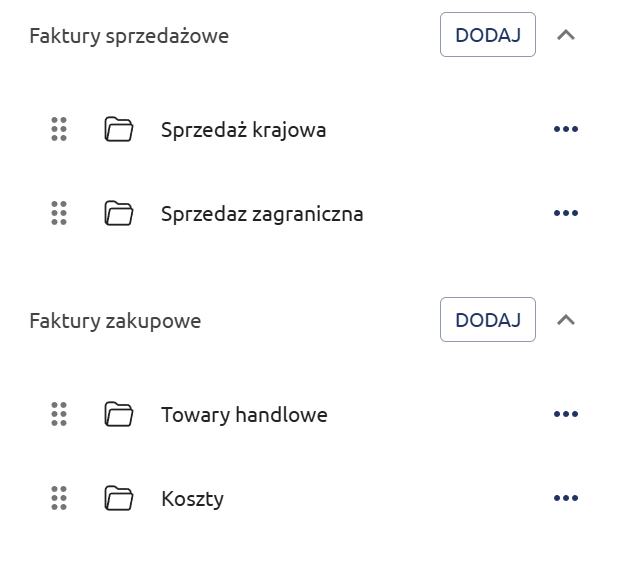Open more options for Sprzedaż krajowa
Image resolution: width=624 pixels, height=571 pixels.
(x=566, y=129)
